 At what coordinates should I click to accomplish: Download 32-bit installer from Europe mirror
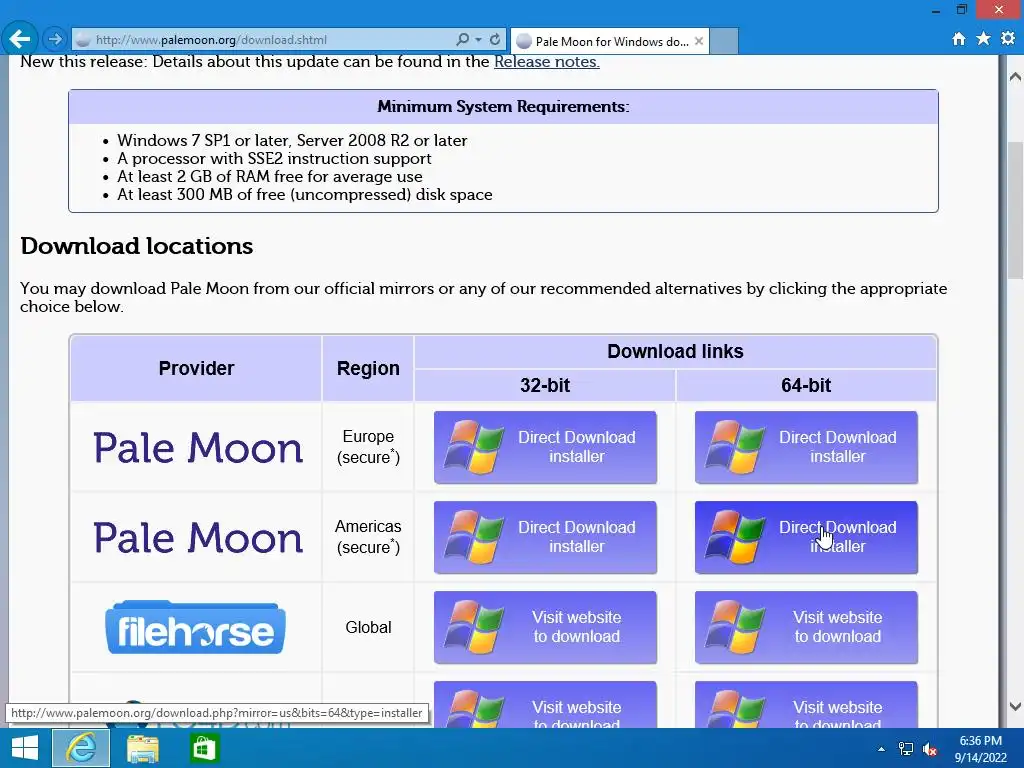[x=545, y=447]
